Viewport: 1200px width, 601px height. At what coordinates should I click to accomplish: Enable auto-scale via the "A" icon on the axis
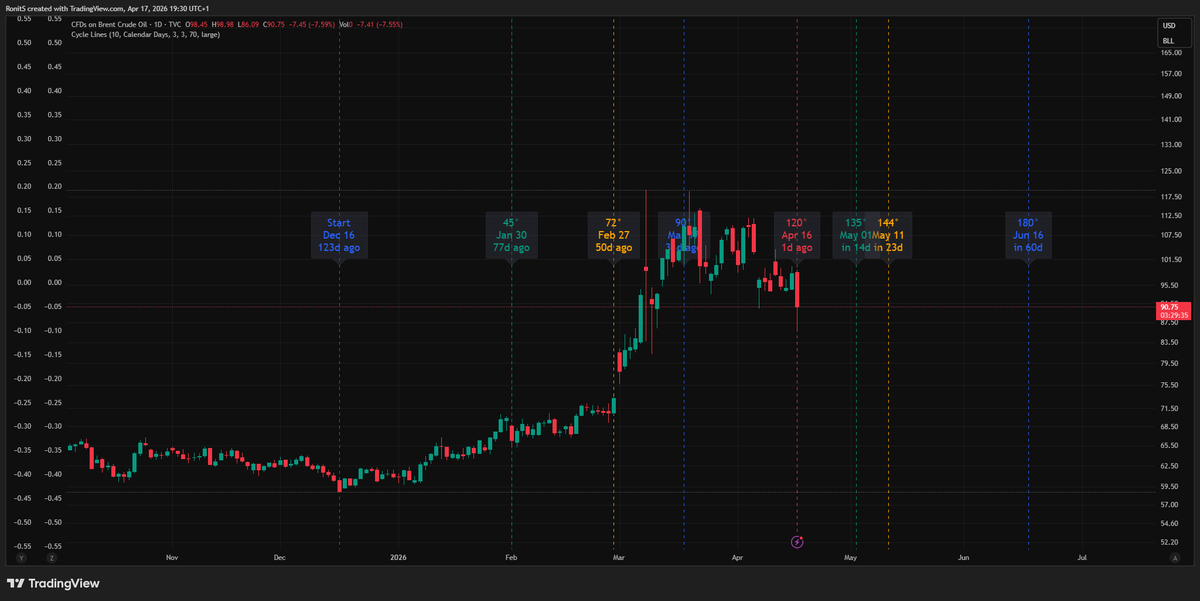pyautogui.click(x=1176, y=558)
